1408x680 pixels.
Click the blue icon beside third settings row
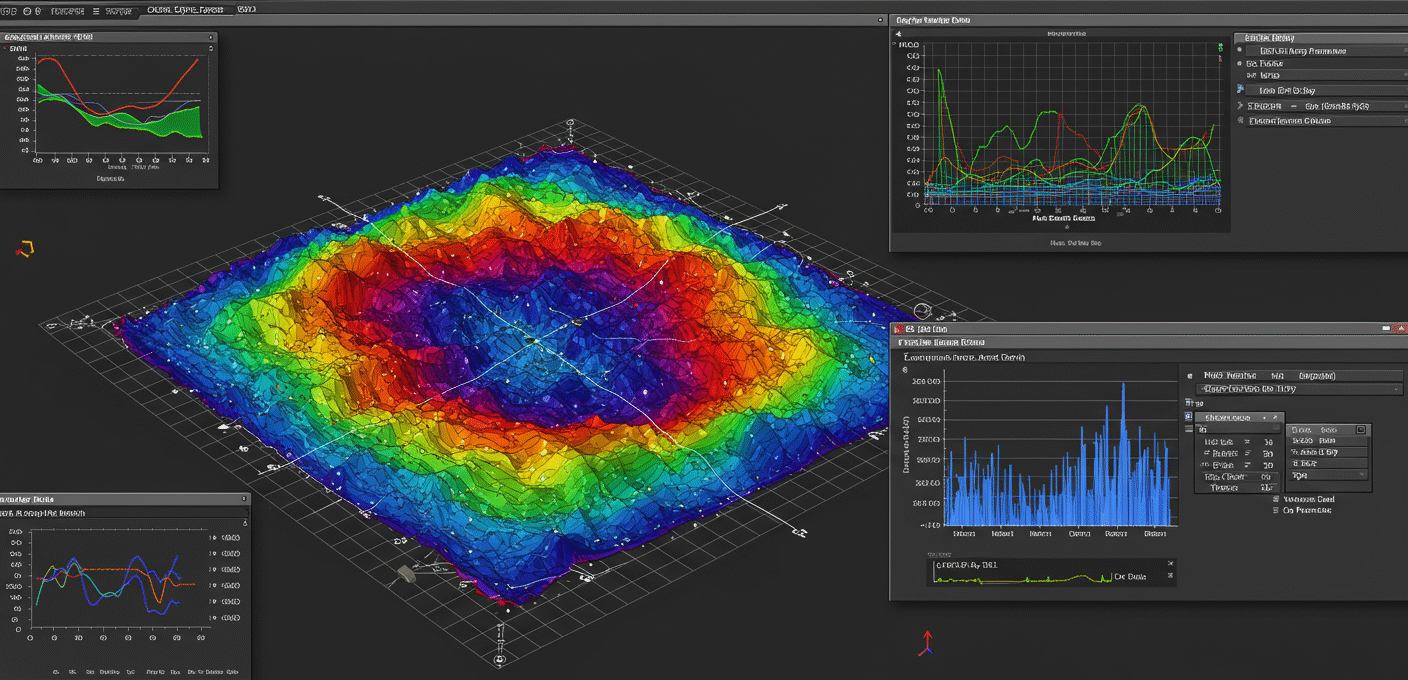pyautogui.click(x=1240, y=90)
